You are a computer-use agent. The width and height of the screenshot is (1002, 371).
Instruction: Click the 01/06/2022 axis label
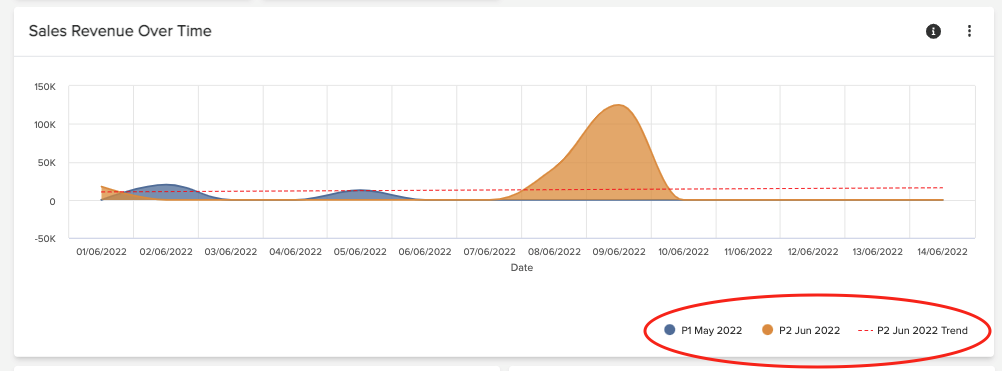click(x=101, y=252)
